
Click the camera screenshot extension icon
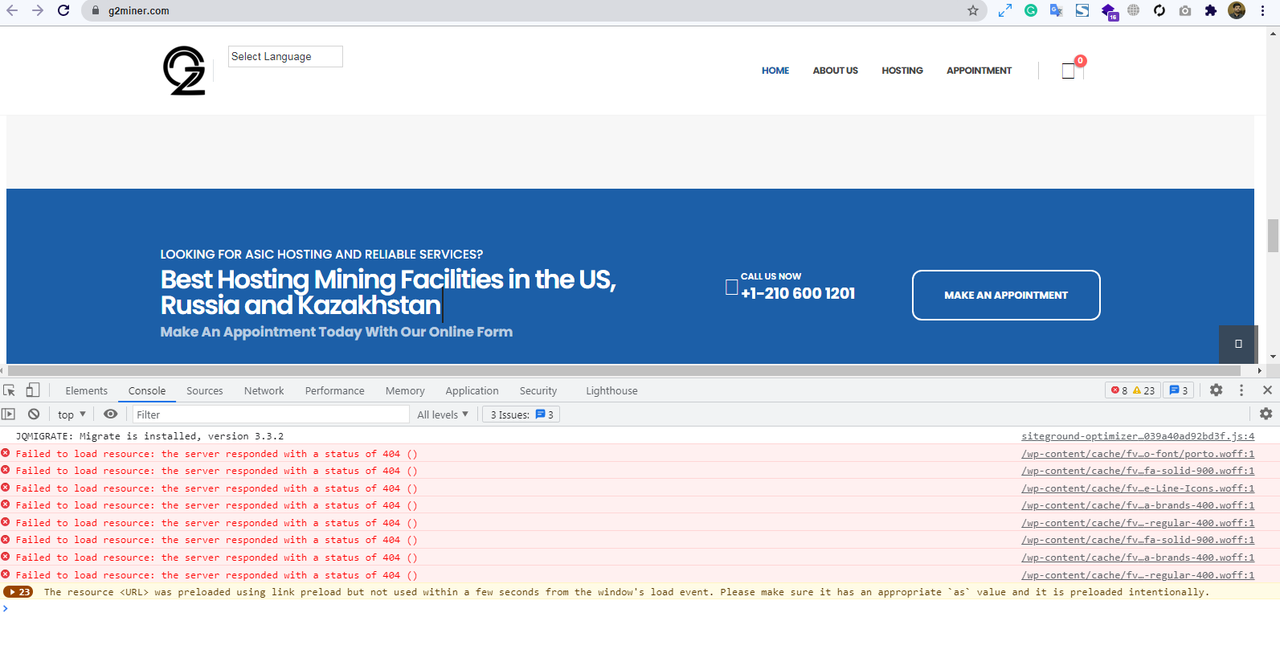(x=1185, y=10)
